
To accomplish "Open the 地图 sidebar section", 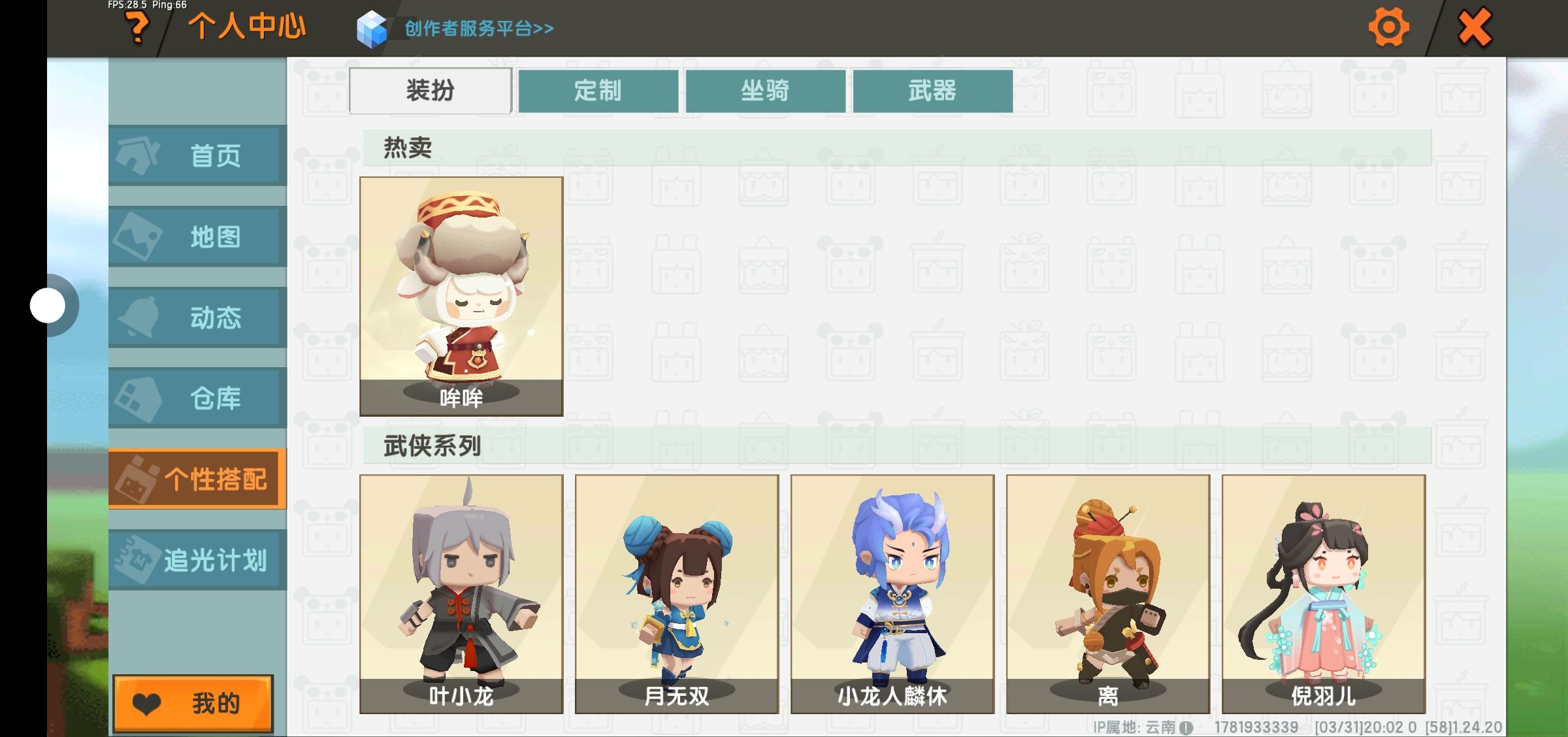I will [197, 237].
